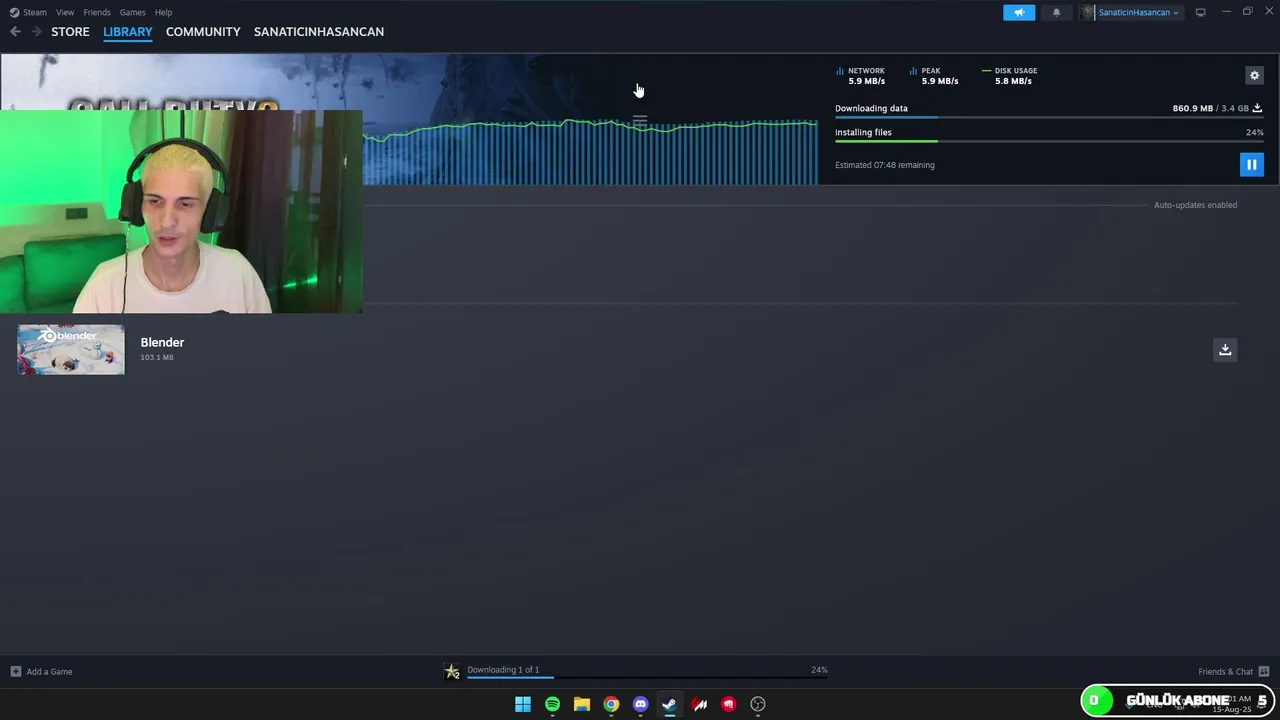
Task: Select the Blender title text
Action: (x=162, y=342)
